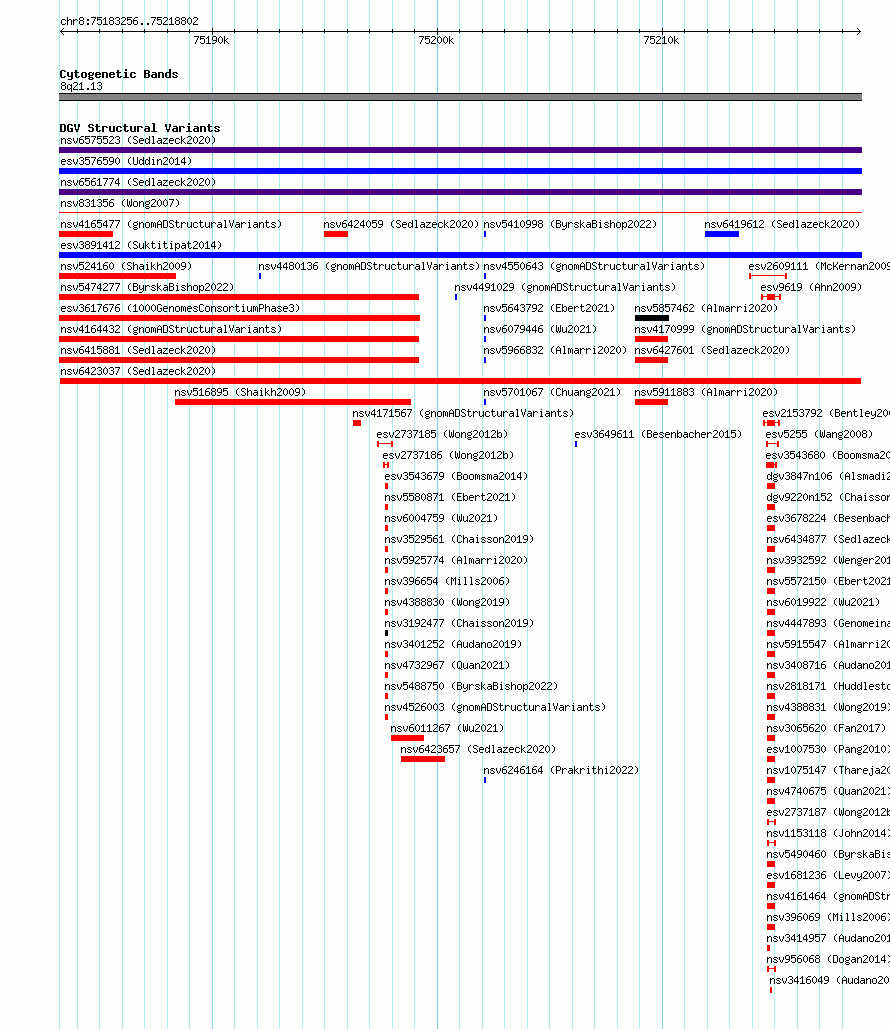
Task: Open variant nsv5701067 (Chuang2021)
Action: [x=552, y=392]
